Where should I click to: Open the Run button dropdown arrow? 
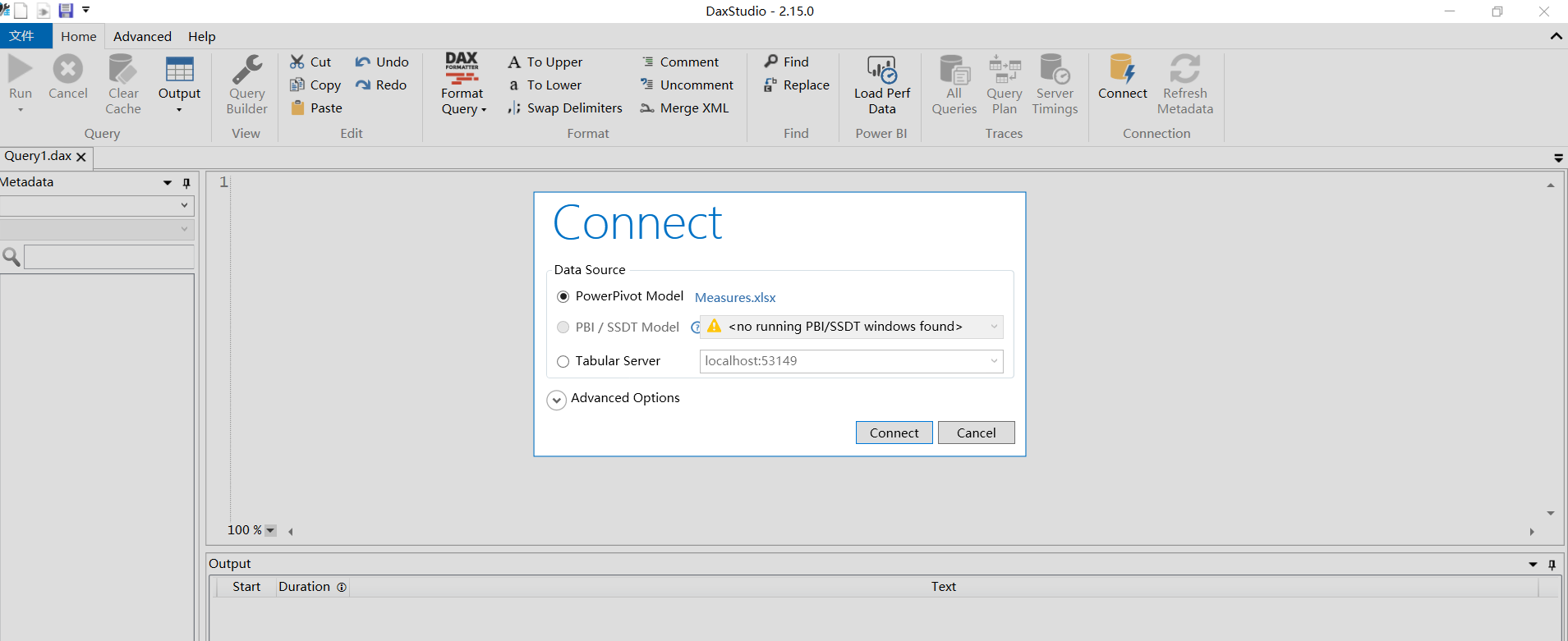[21, 110]
